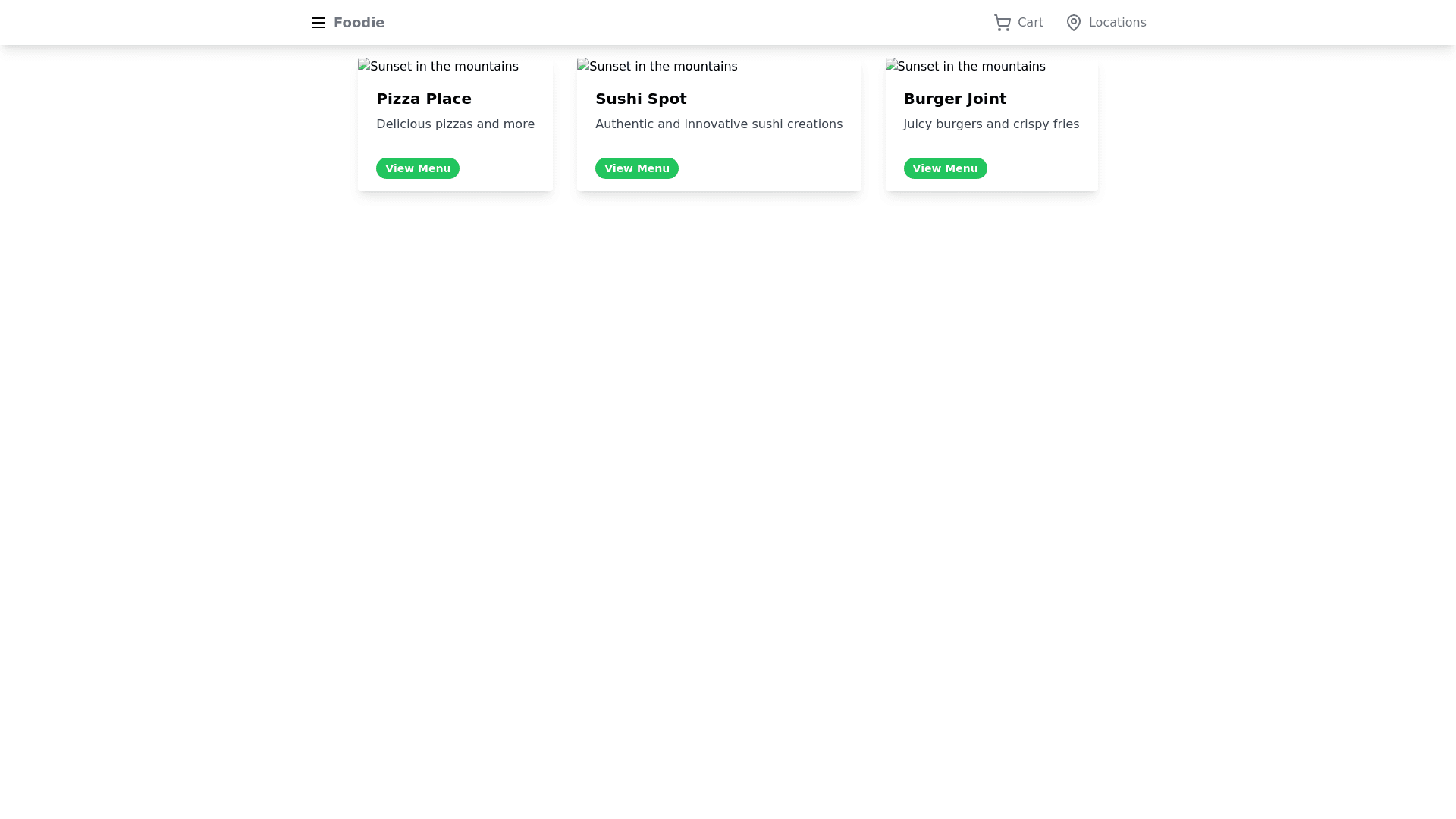Open the Locations link text
This screenshot has width=1456, height=819.
1117,23
